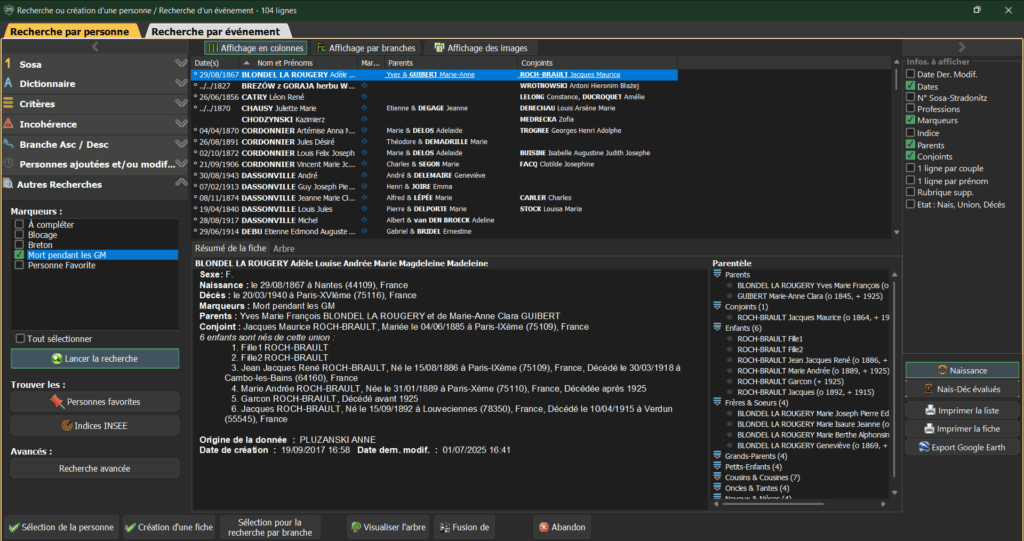1024x541 pixels.
Task: Click the printer icon of Imprimer la fiche
Action: point(929,429)
